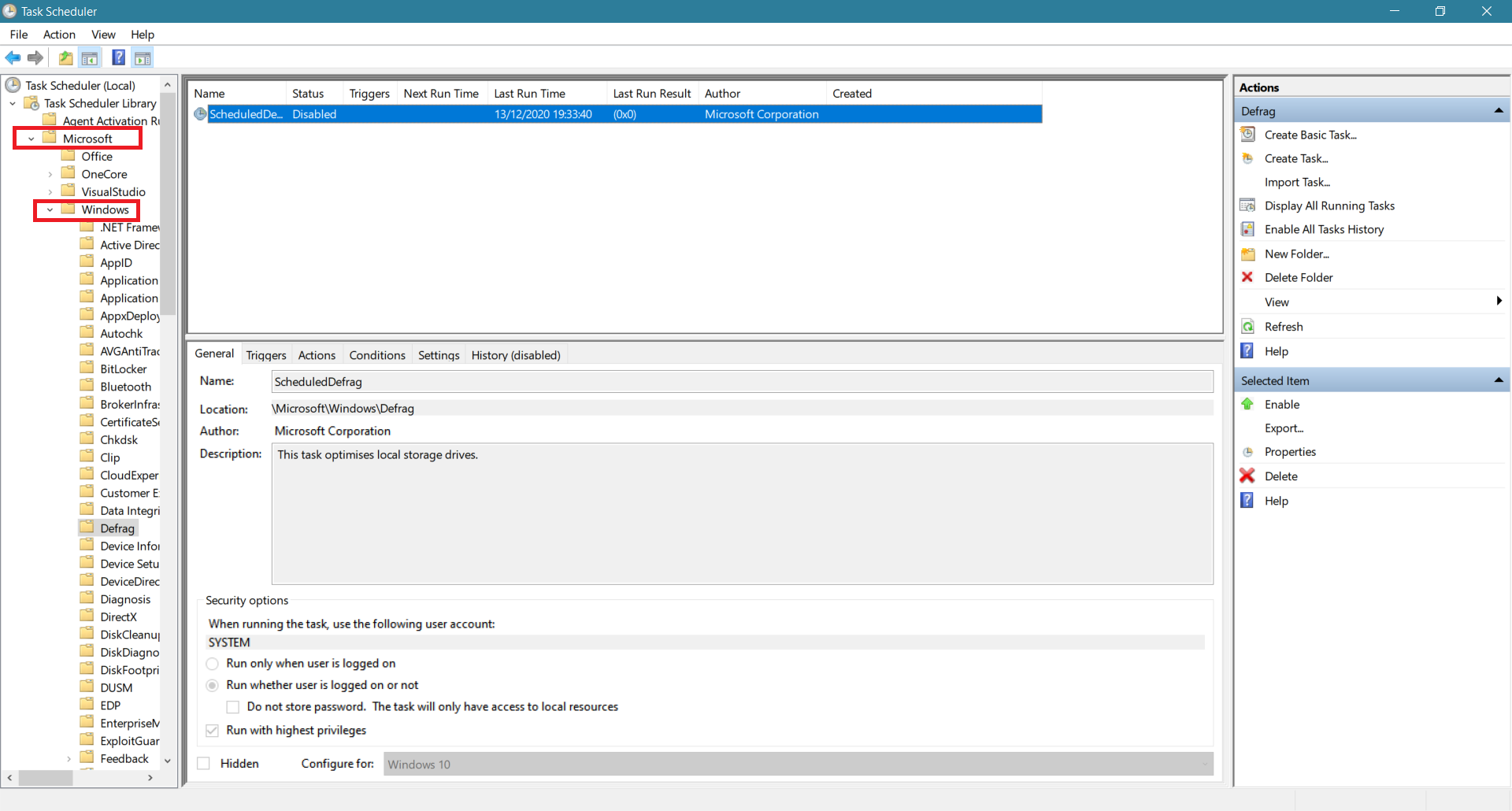Viewport: 1512px width, 811px height.
Task: Click the Description text box
Action: [x=742, y=513]
